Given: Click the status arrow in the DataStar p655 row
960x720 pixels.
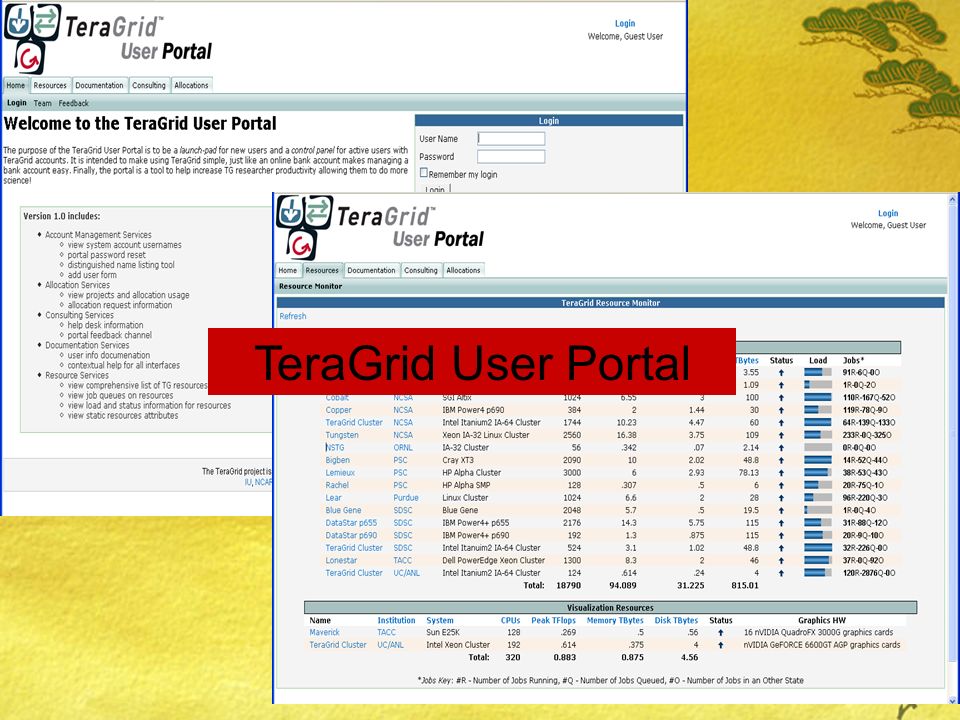Looking at the screenshot, I should (781, 523).
